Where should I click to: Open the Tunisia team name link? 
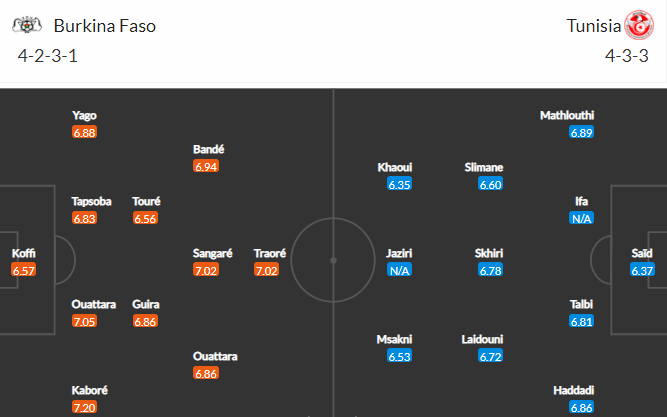coord(593,26)
